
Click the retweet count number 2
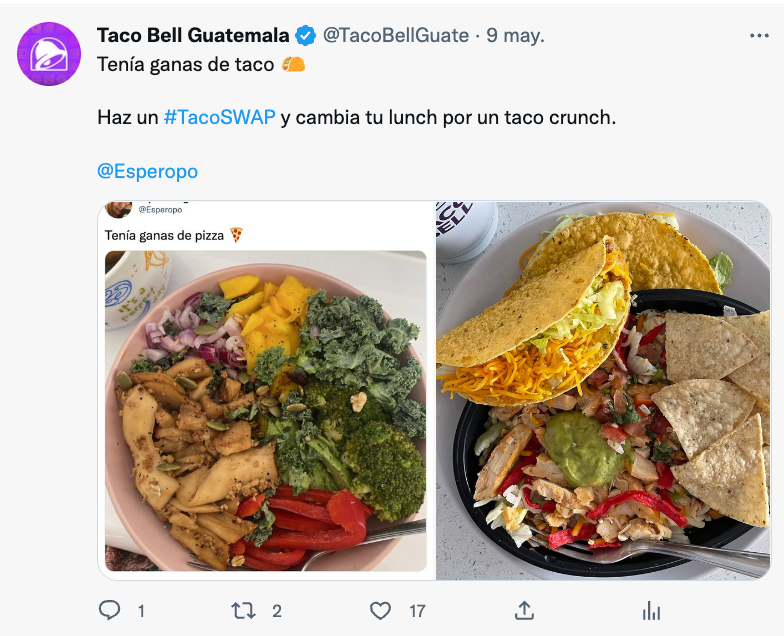[277, 611]
